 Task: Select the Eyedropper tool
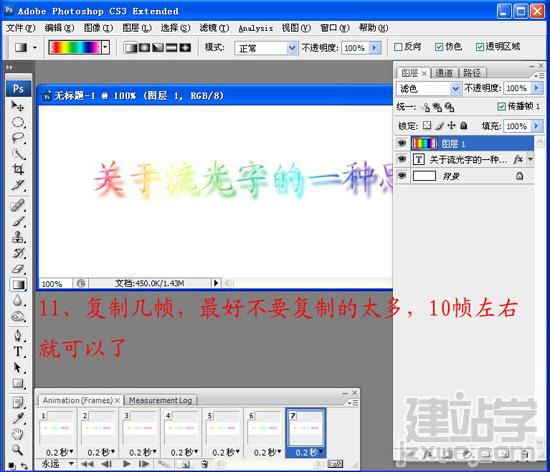18,418
